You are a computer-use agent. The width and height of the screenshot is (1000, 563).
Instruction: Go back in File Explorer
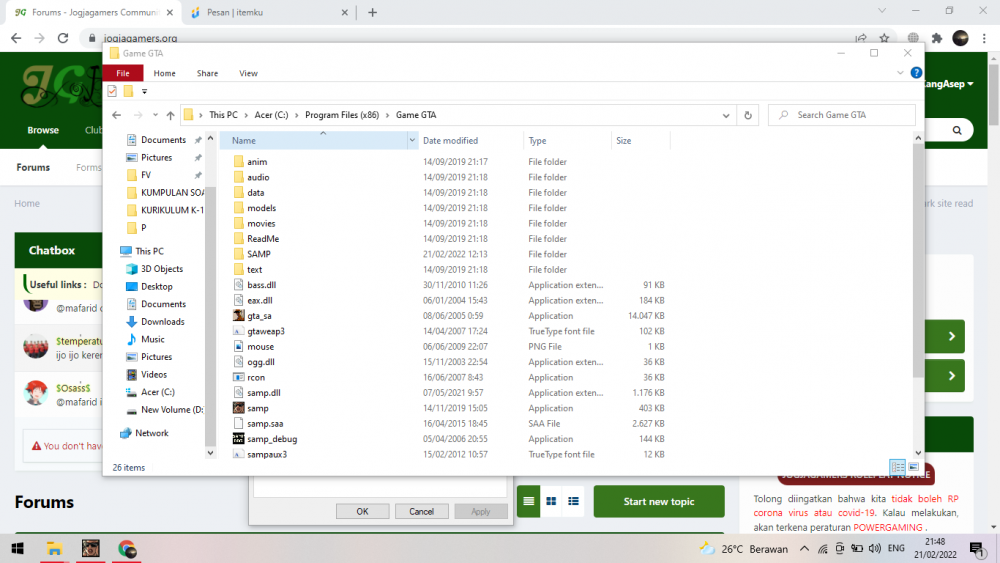[116, 115]
